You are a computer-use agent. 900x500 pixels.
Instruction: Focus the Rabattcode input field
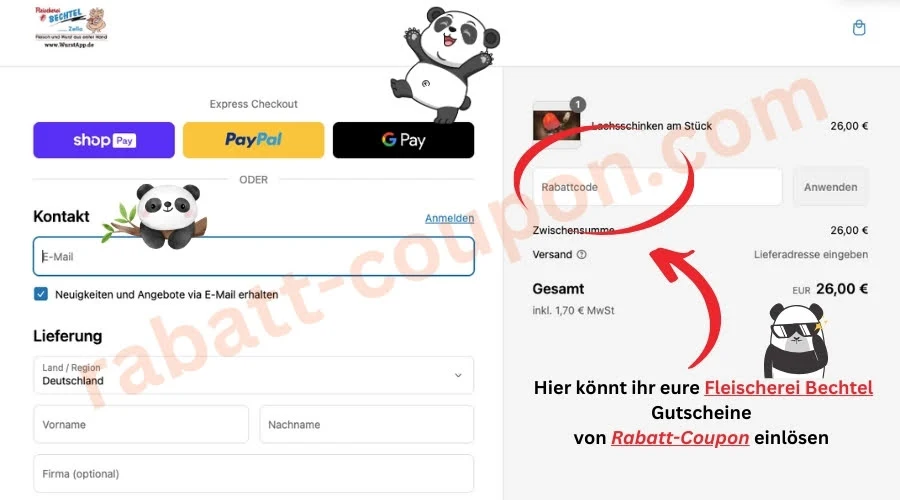pyautogui.click(x=657, y=187)
